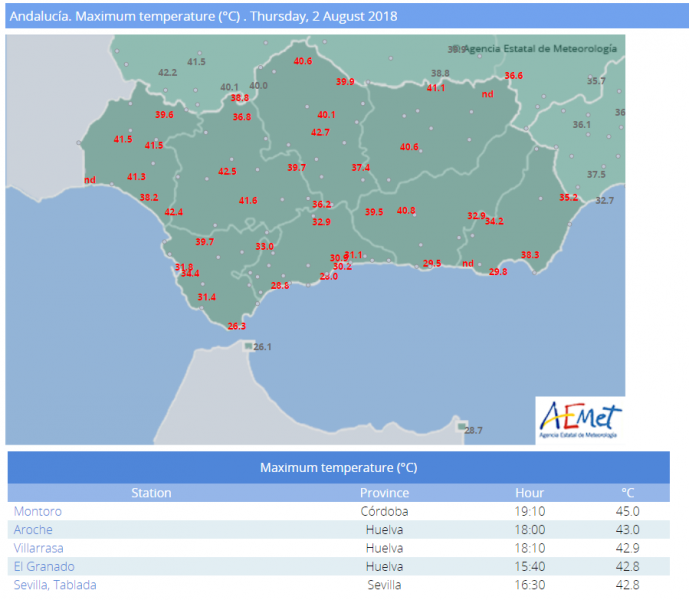Screen dimensions: 689x600
Task: Open the El Granado station link
Action: point(44,567)
